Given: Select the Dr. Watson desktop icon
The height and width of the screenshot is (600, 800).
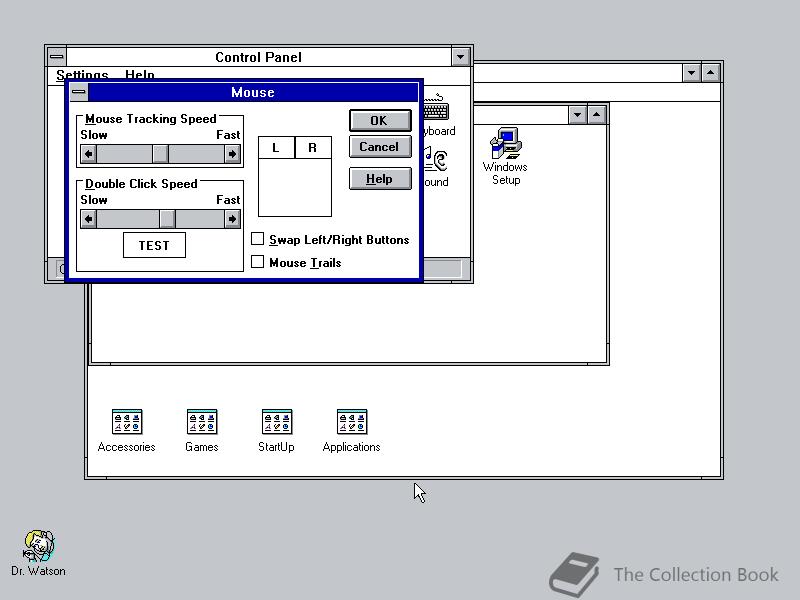Looking at the screenshot, I should (x=38, y=554).
